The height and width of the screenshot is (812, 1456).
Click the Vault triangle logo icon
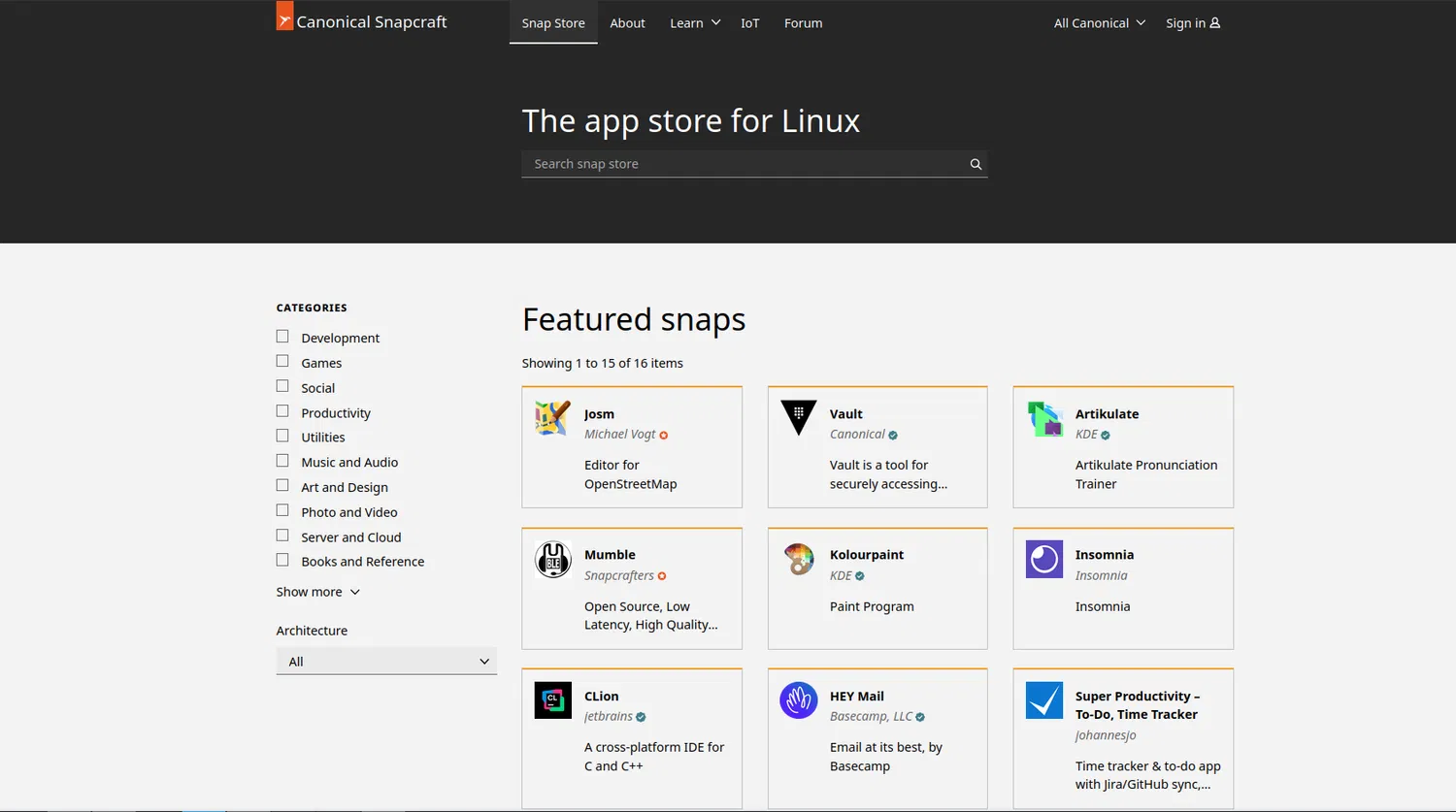click(x=798, y=418)
